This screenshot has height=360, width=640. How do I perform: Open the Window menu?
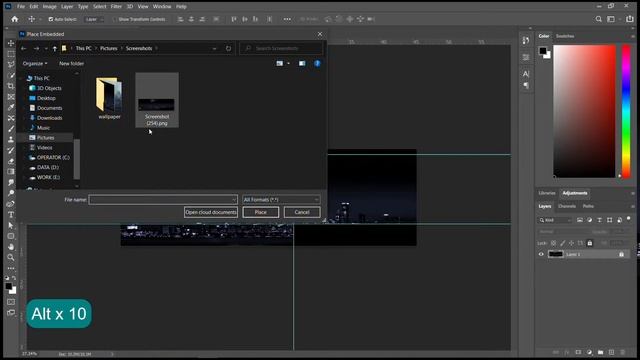click(162, 7)
